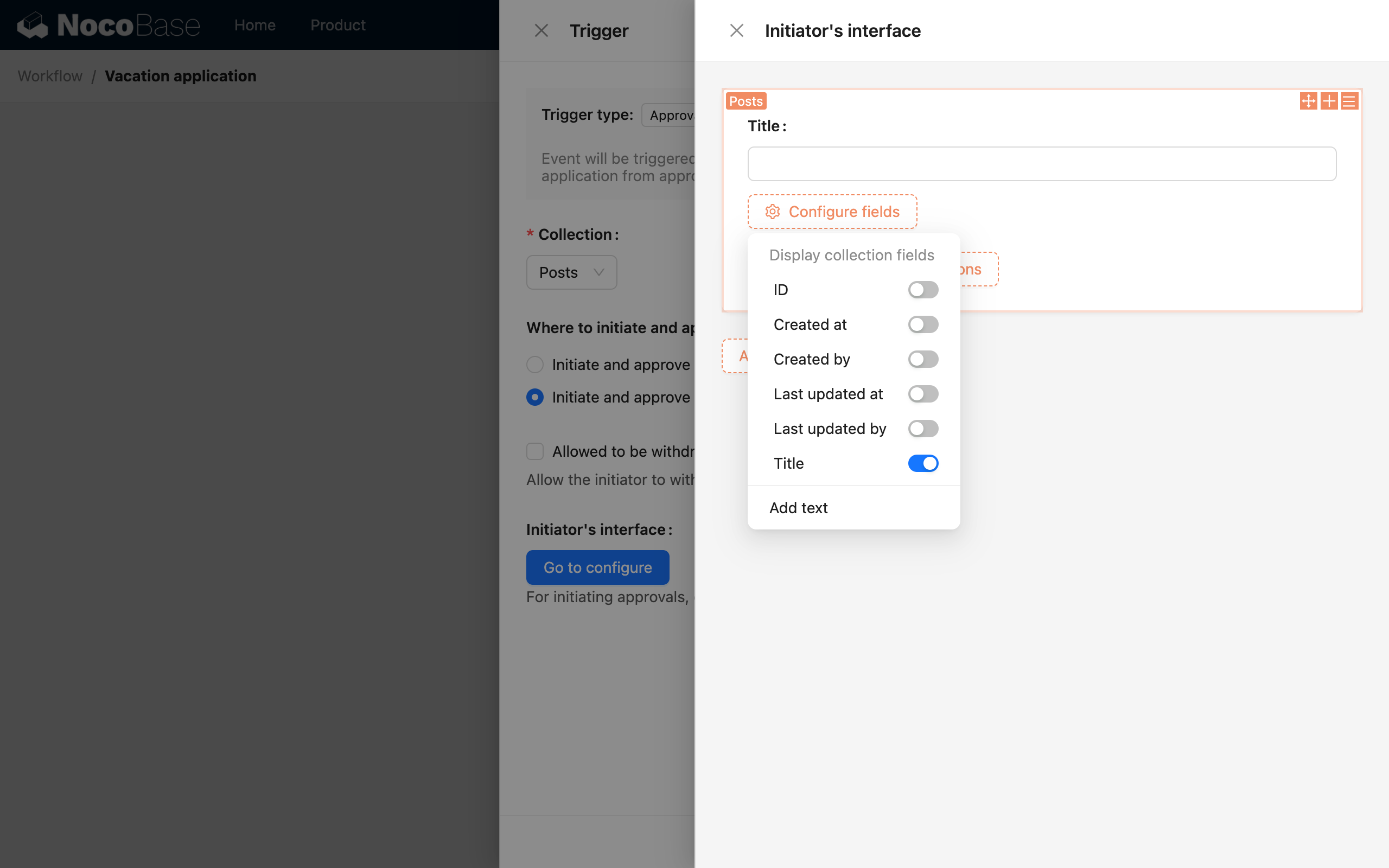Open the Posts block settings menu icon
The image size is (1389, 868).
coord(1349,100)
